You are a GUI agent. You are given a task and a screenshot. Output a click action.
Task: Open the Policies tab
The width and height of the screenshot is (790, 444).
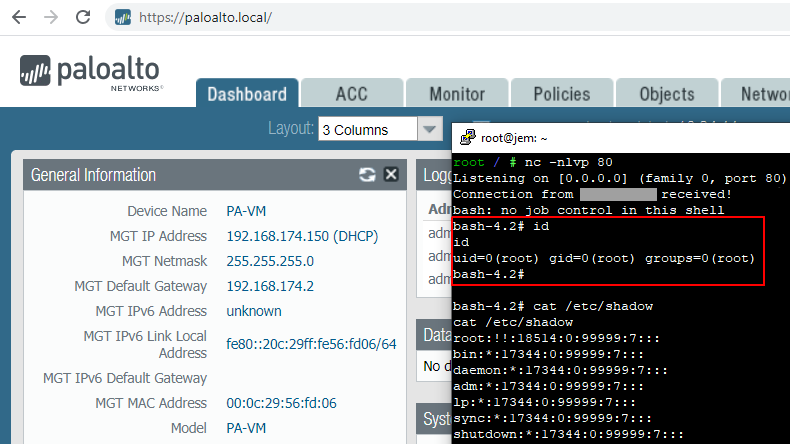tap(562, 94)
